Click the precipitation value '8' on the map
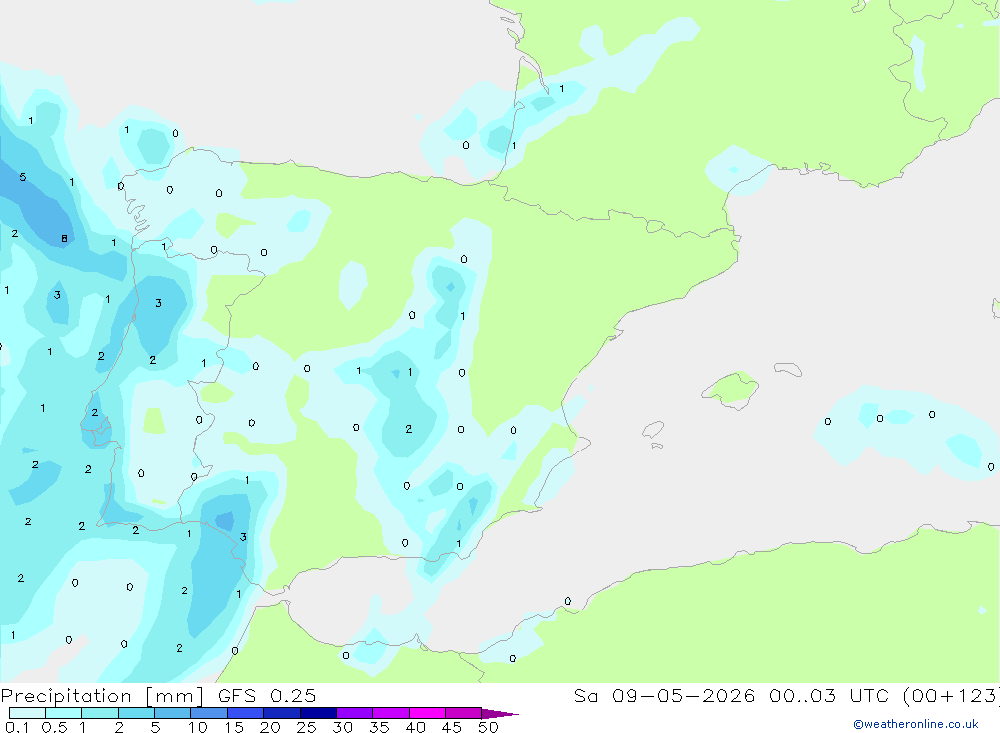The width and height of the screenshot is (1000, 733). pyautogui.click(x=64, y=239)
